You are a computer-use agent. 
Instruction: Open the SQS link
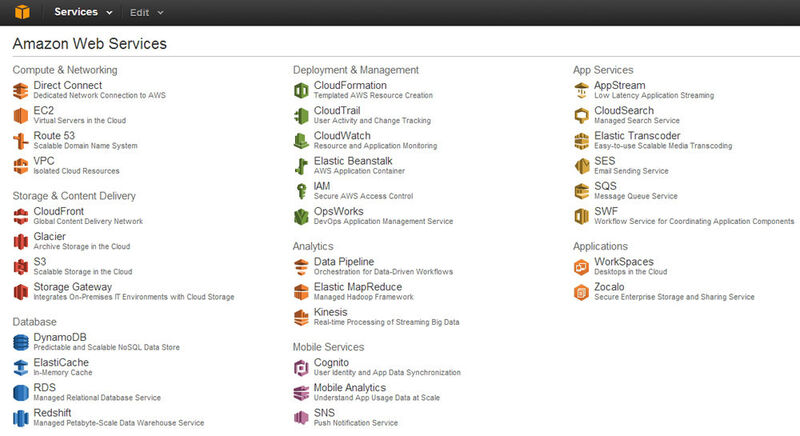pyautogui.click(x=605, y=186)
